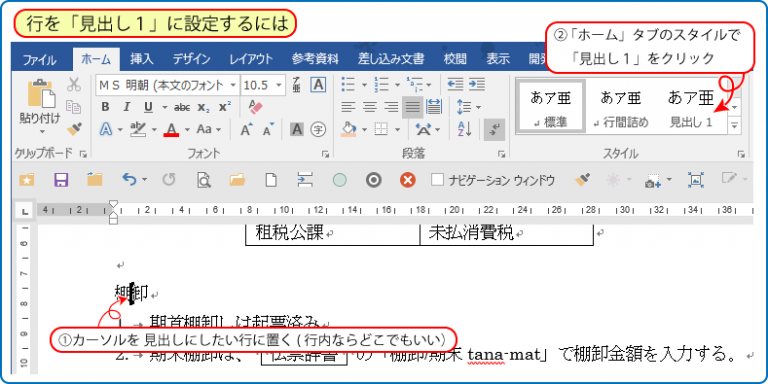Open the font color dropdown arrow
The height and width of the screenshot is (384, 768).
point(187,130)
